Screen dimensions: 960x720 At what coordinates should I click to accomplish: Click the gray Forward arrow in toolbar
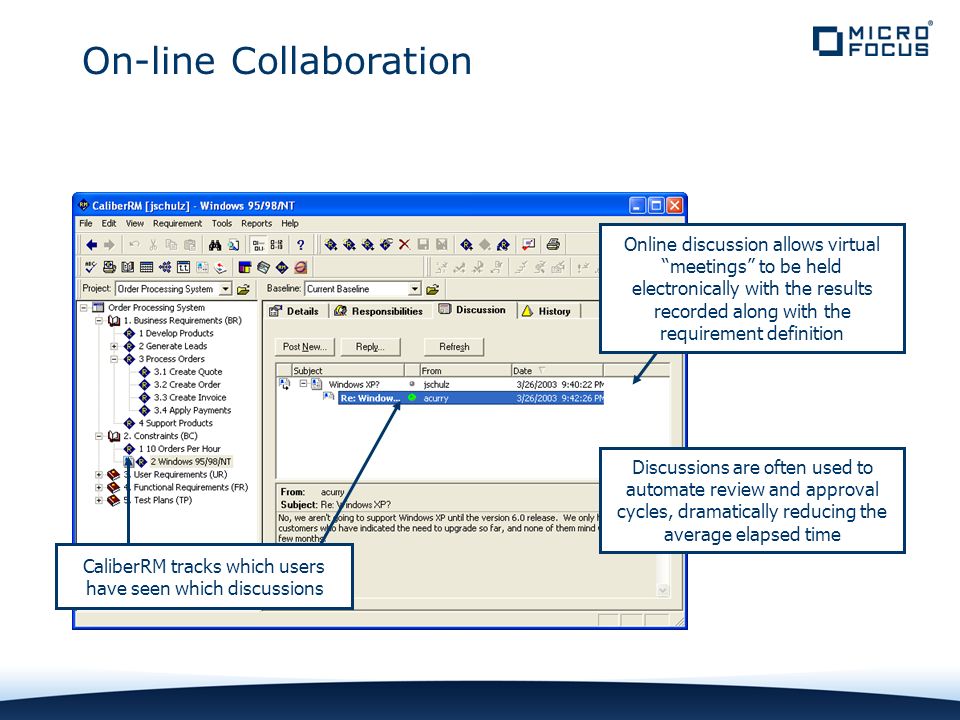point(109,245)
